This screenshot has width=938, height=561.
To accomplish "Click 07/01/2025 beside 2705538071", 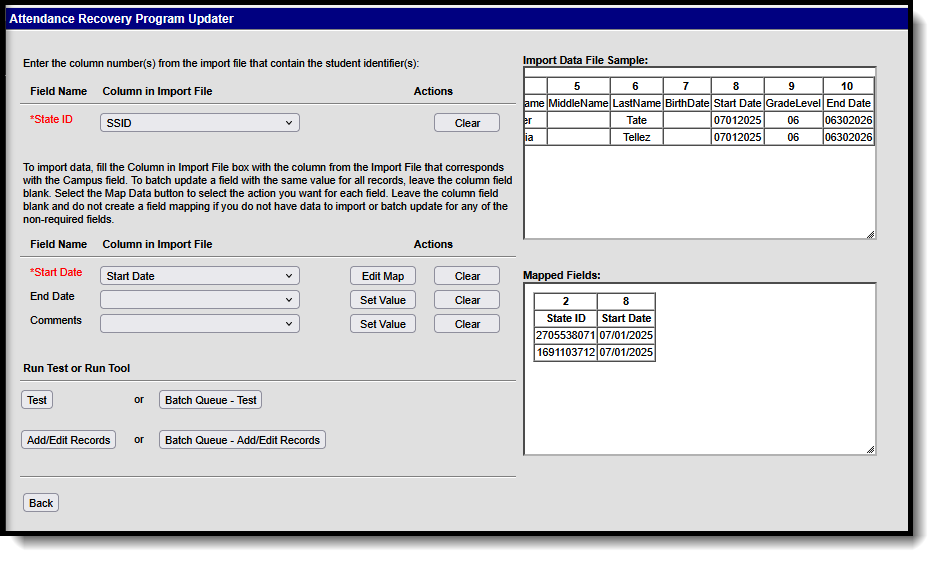I will pyautogui.click(x=626, y=335).
